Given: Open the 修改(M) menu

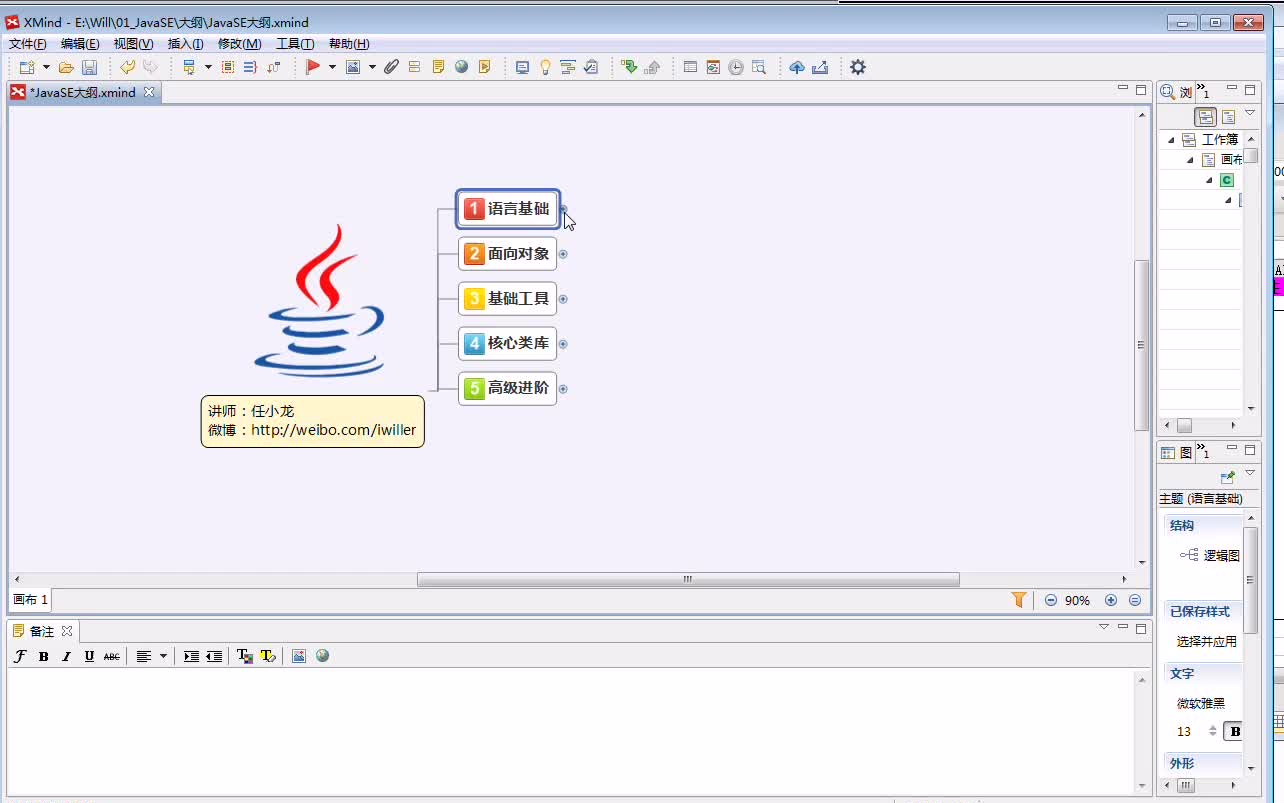Looking at the screenshot, I should (239, 44).
